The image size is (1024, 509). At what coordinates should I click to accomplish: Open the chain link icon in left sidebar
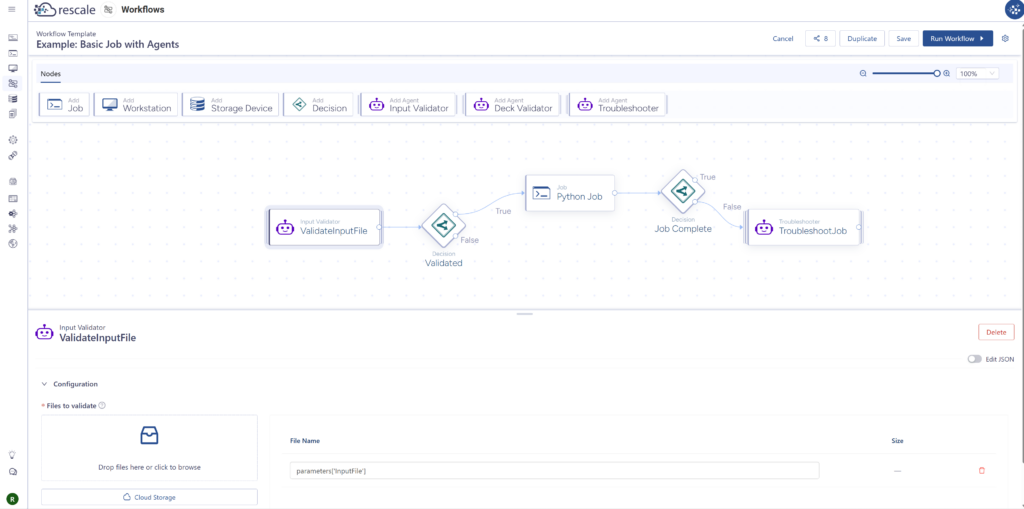click(12, 156)
